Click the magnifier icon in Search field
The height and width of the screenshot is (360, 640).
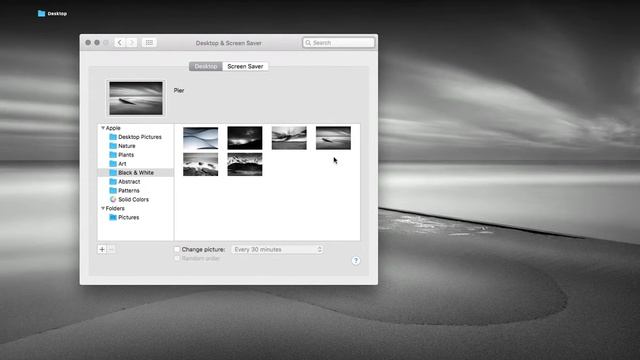pyautogui.click(x=308, y=43)
